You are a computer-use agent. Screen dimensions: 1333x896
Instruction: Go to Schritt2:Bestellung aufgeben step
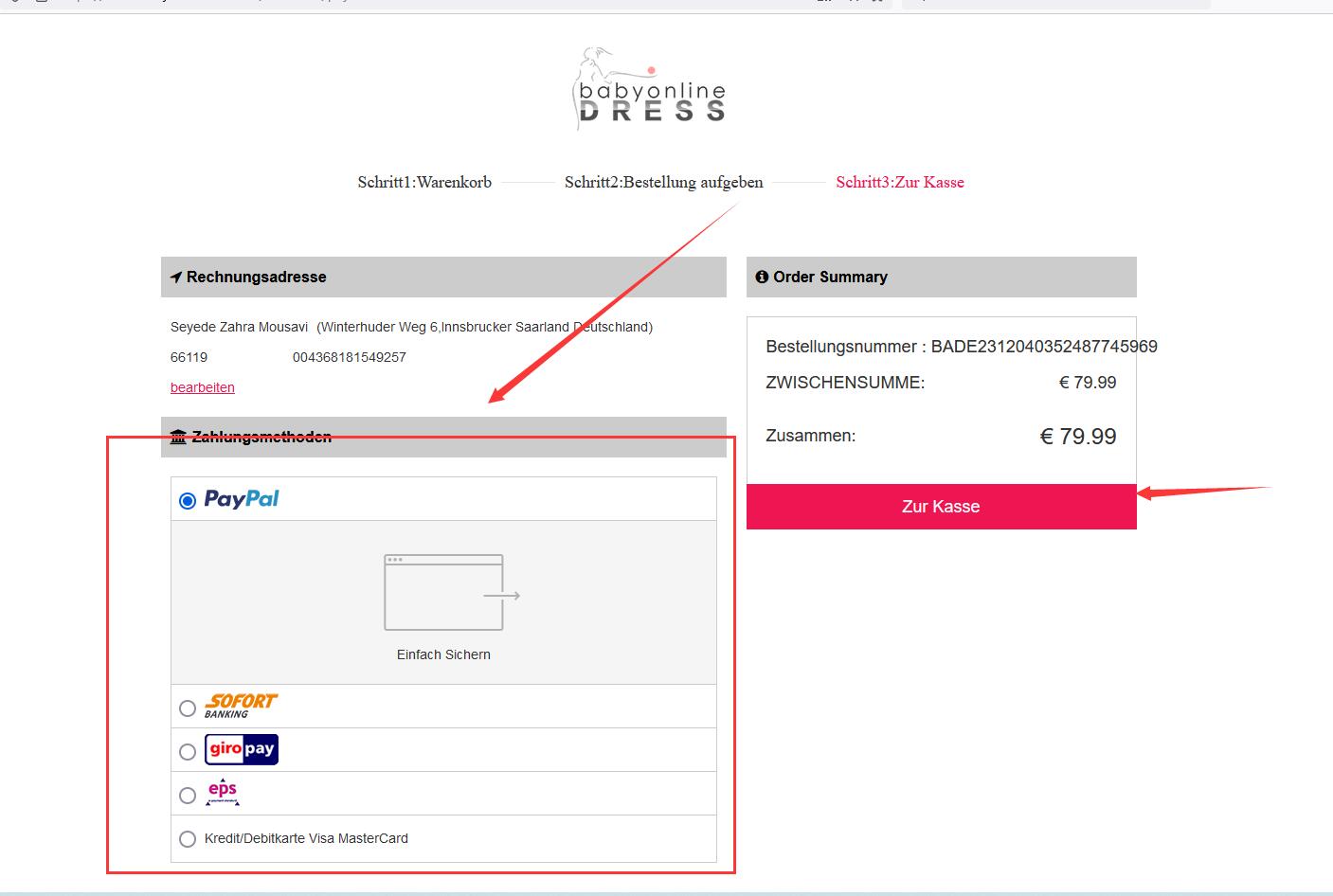tap(663, 183)
